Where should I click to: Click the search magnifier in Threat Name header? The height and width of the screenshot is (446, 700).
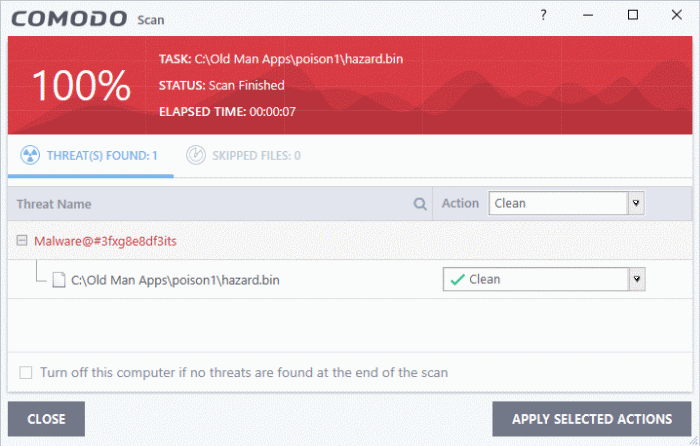420,204
